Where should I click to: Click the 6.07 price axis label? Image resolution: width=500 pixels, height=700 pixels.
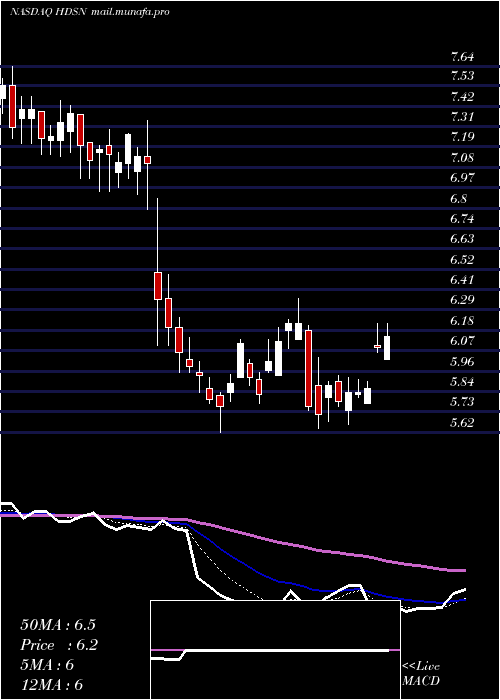pyautogui.click(x=462, y=341)
